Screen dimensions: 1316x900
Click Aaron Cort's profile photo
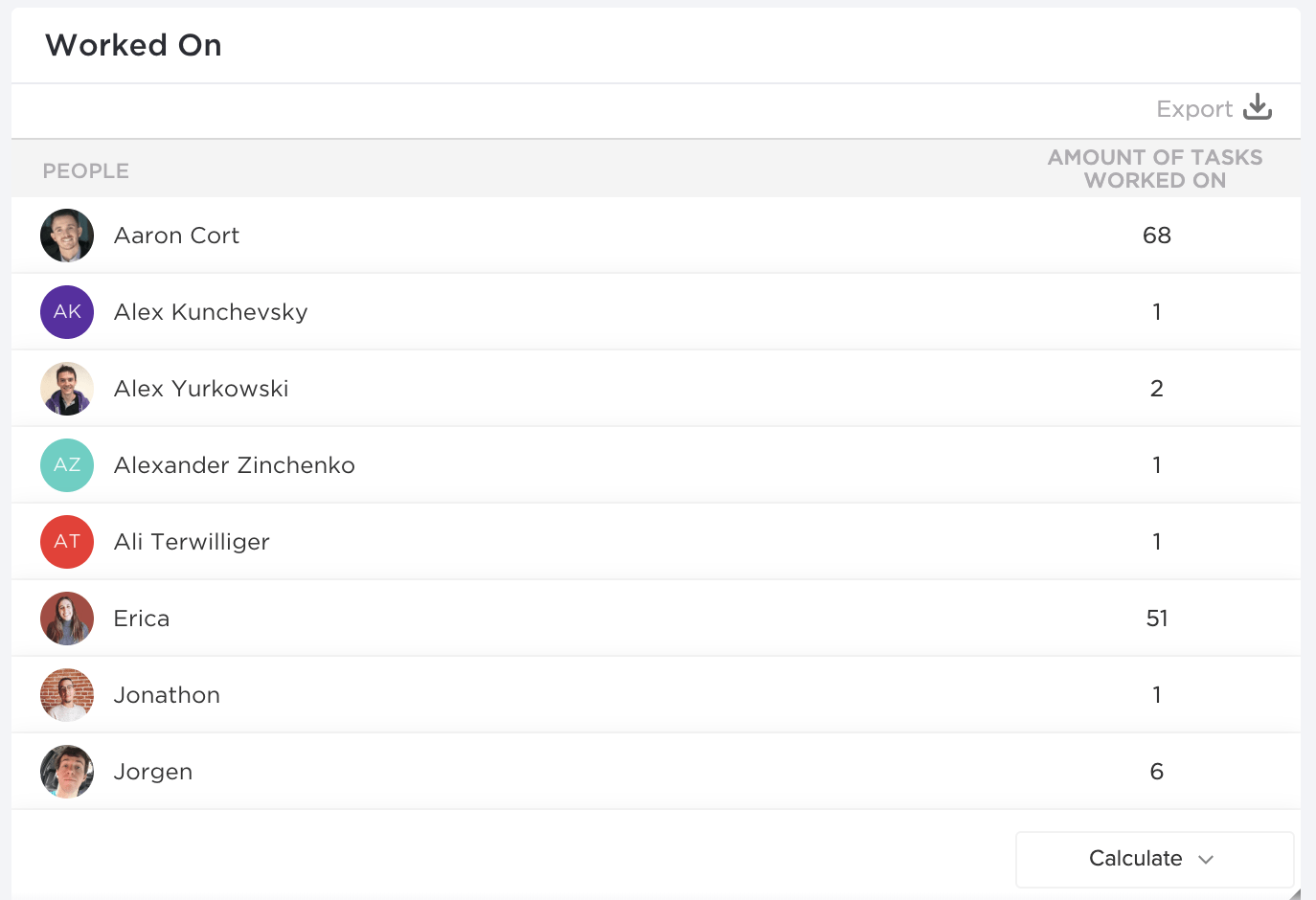pos(67,236)
